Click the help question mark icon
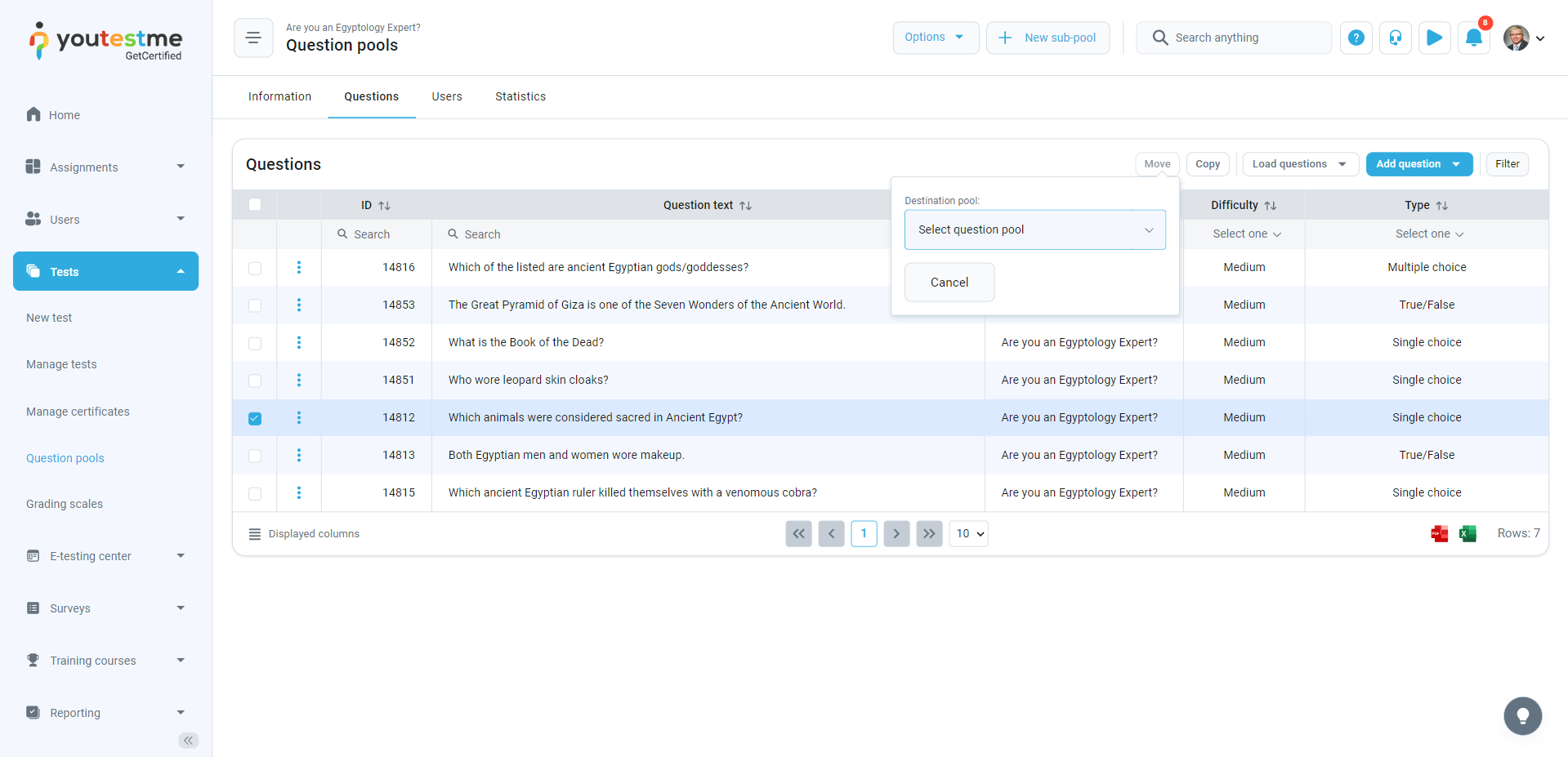The image size is (1568, 757). coord(1356,38)
